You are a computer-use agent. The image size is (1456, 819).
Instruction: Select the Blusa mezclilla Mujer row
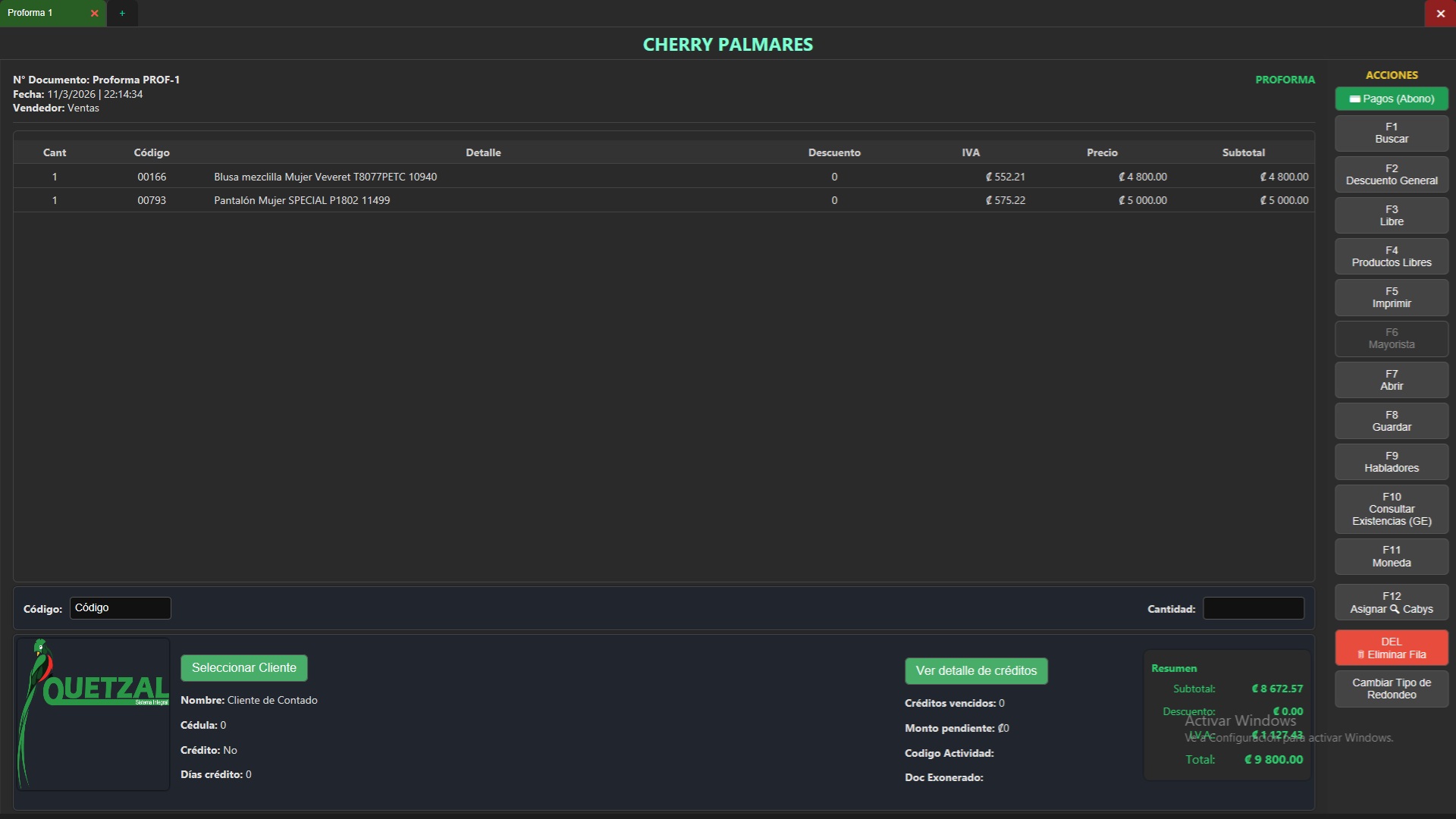point(325,177)
